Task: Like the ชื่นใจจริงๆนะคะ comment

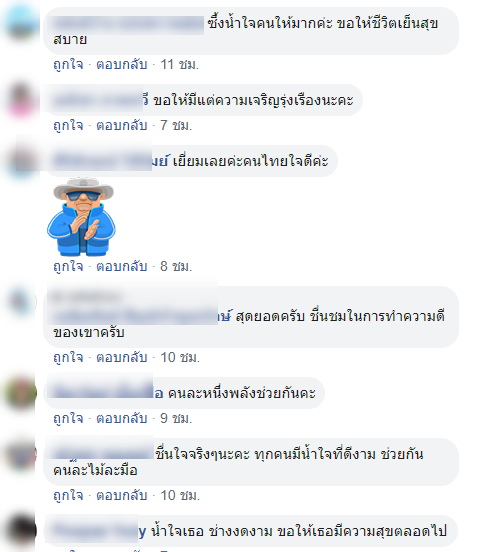Action: point(68,496)
